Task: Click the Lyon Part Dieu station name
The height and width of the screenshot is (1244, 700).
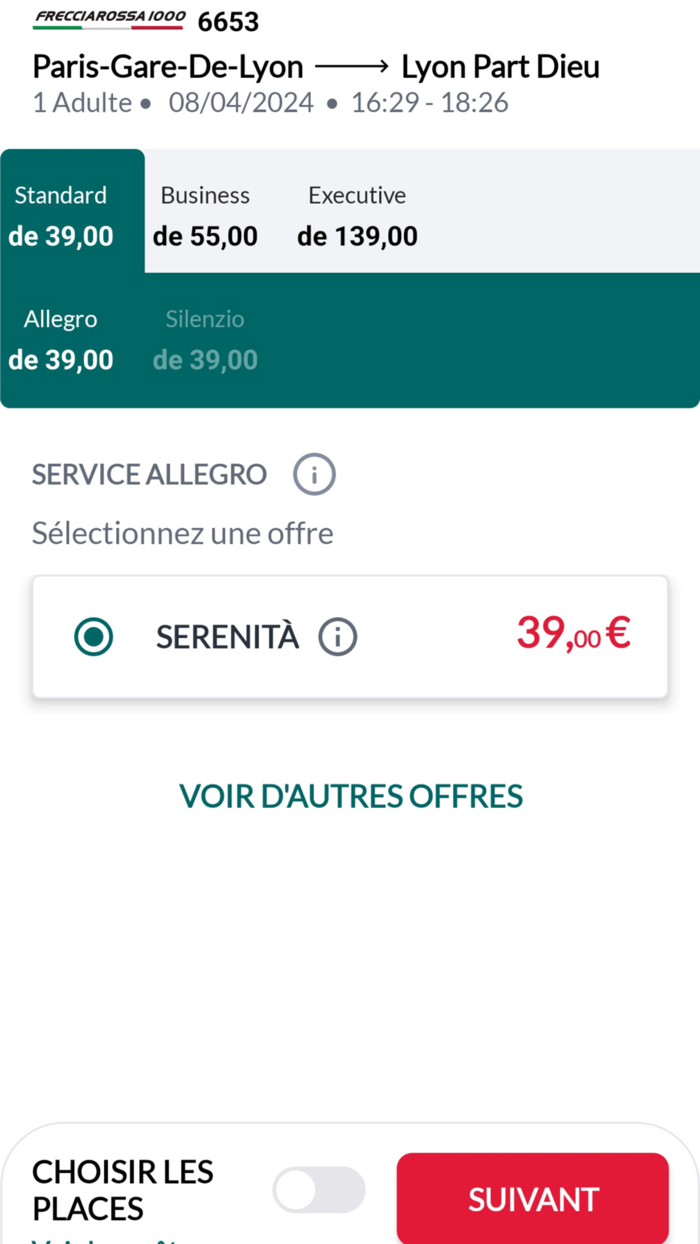Action: [x=500, y=66]
